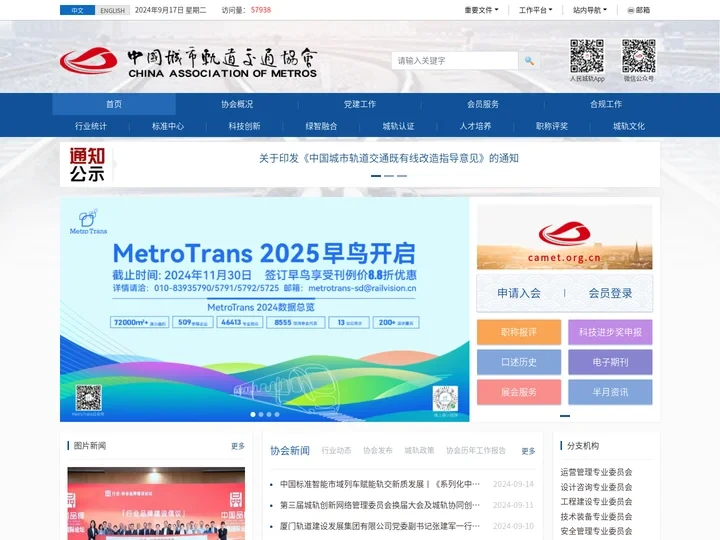This screenshot has height=540, width=720.
Task: Select the 行业动态 tab
Action: point(336,450)
